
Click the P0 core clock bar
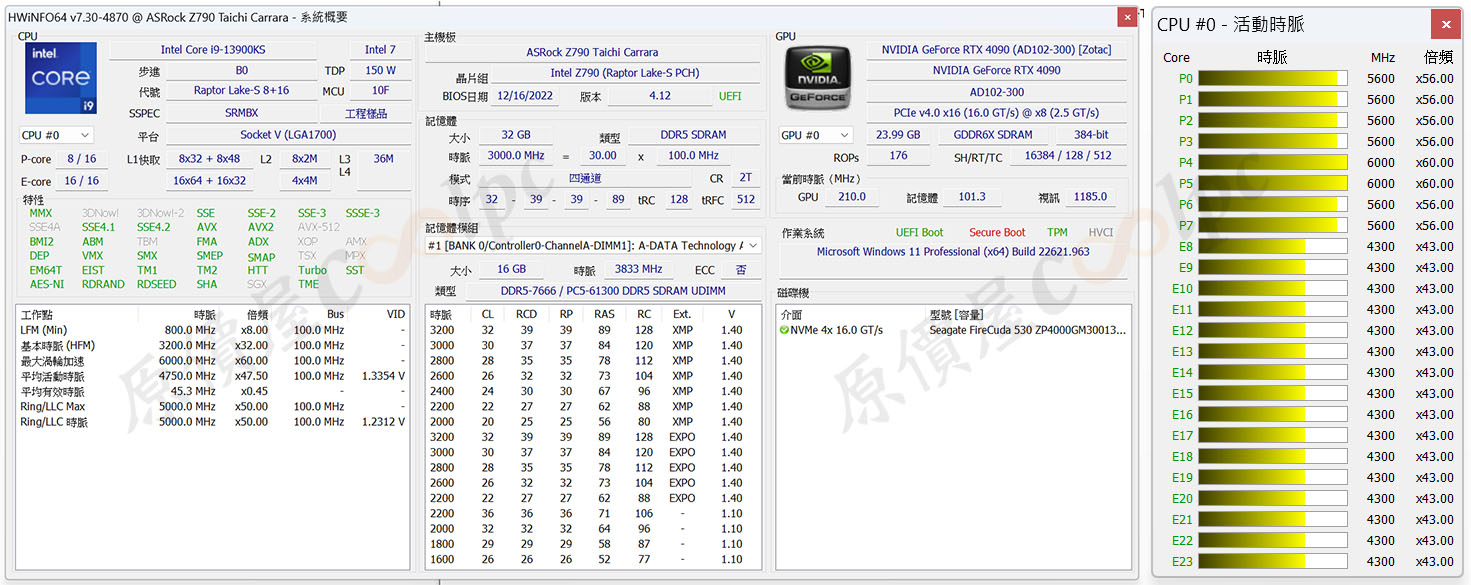click(x=1272, y=78)
